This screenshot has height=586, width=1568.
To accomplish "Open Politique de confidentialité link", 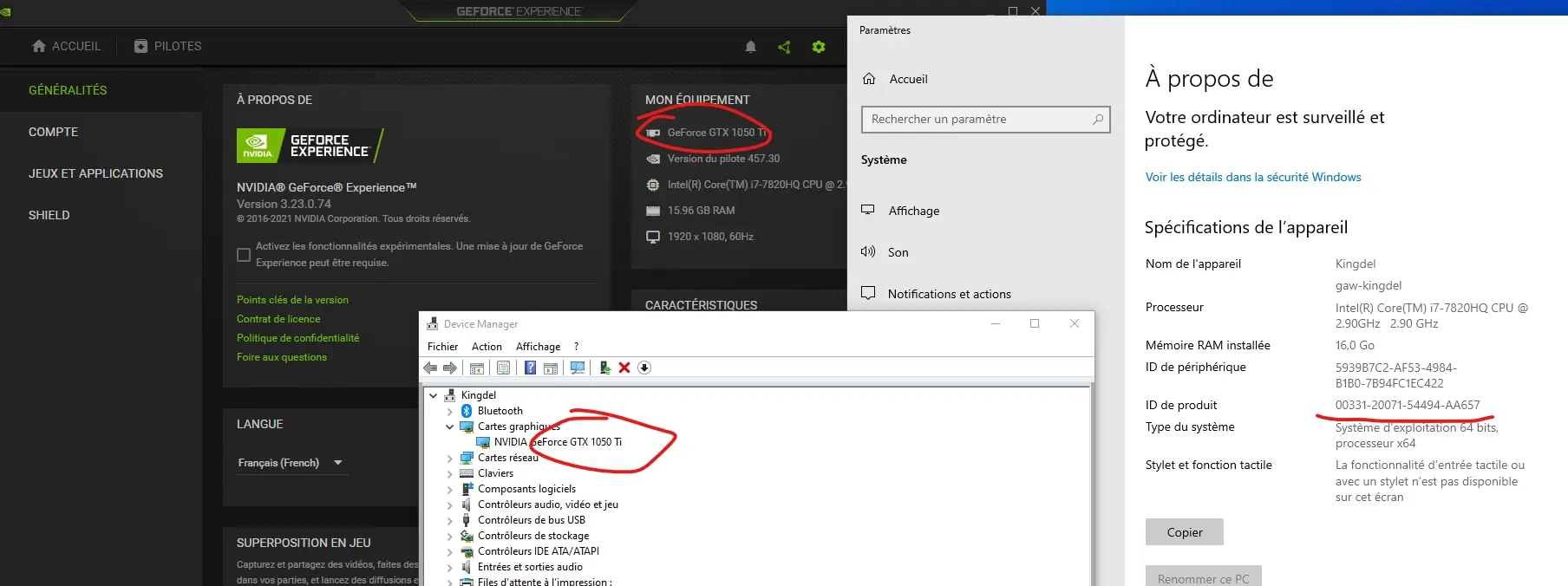I will (x=297, y=338).
